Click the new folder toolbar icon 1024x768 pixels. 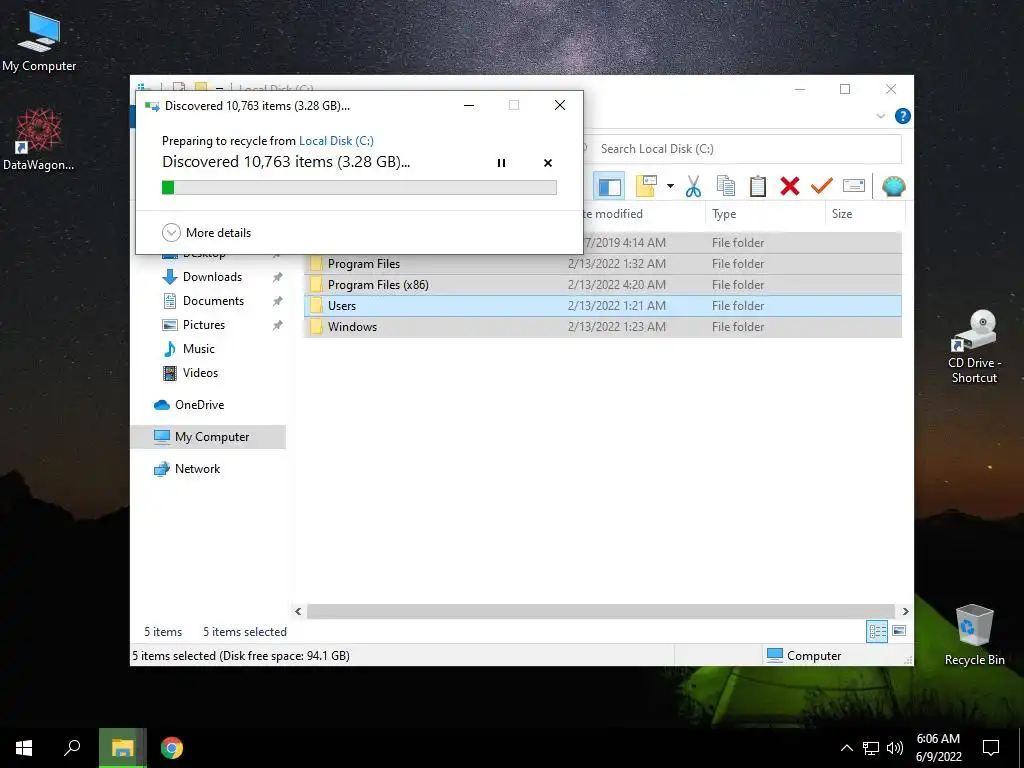(x=646, y=186)
